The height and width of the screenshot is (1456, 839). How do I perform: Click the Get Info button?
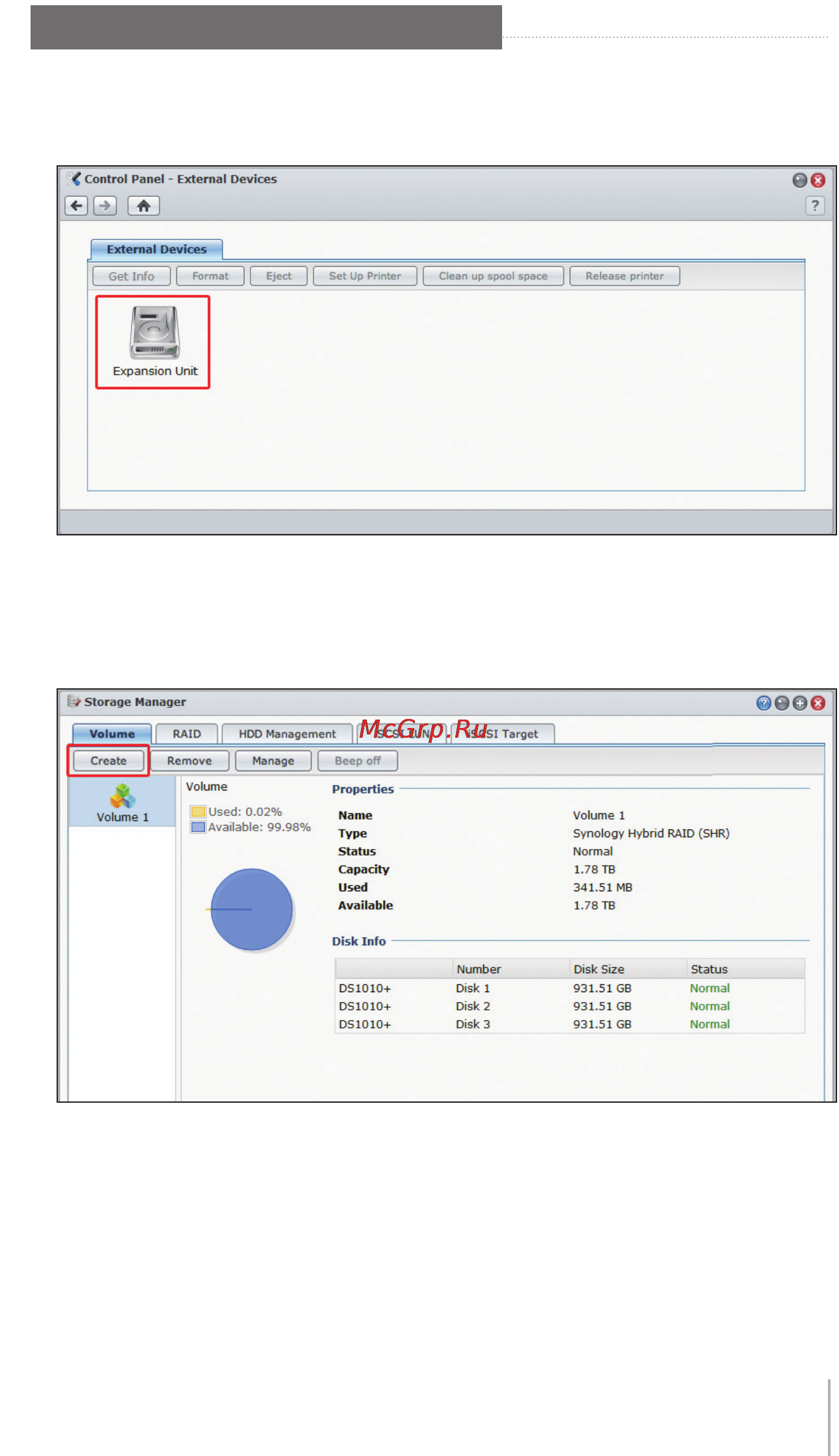coord(131,276)
